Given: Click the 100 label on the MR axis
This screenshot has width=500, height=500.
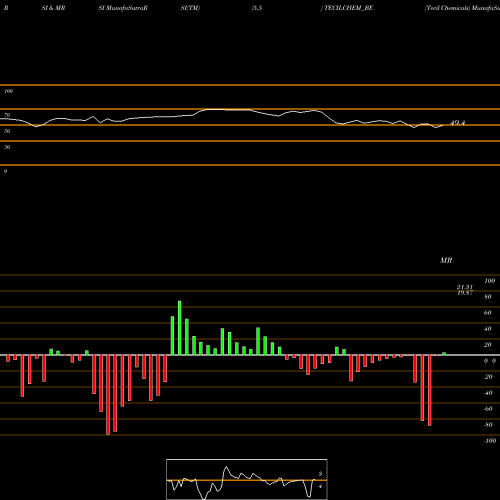Looking at the screenshot, I should coord(489,281).
